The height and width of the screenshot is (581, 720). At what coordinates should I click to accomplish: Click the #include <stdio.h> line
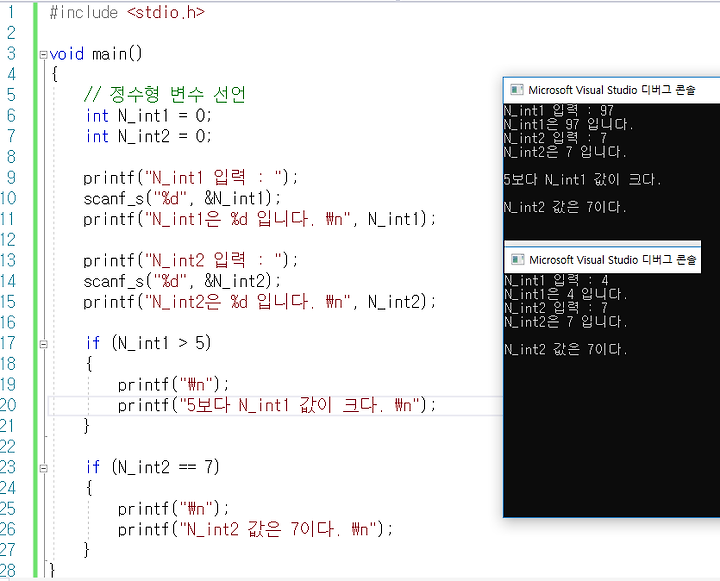127,13
